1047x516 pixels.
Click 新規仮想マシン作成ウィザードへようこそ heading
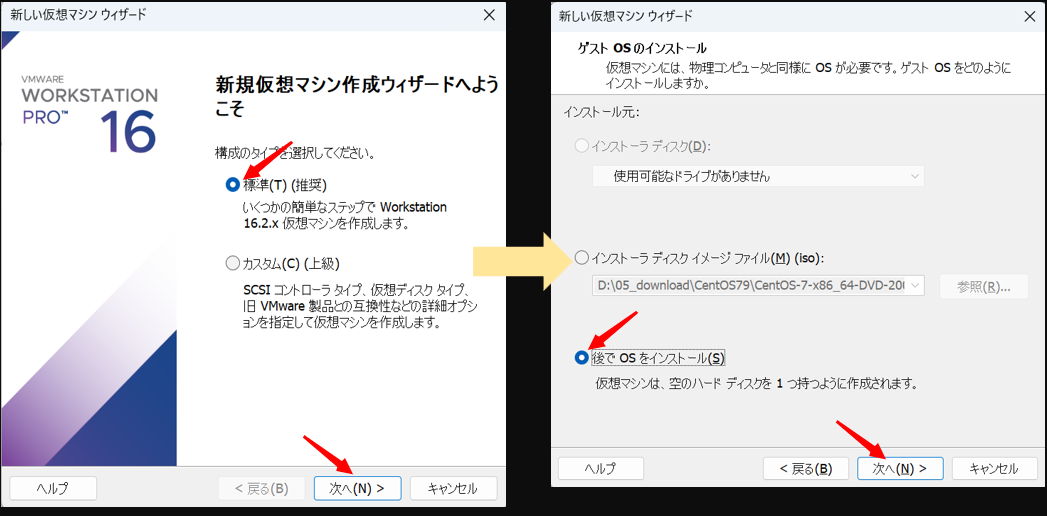(x=357, y=97)
